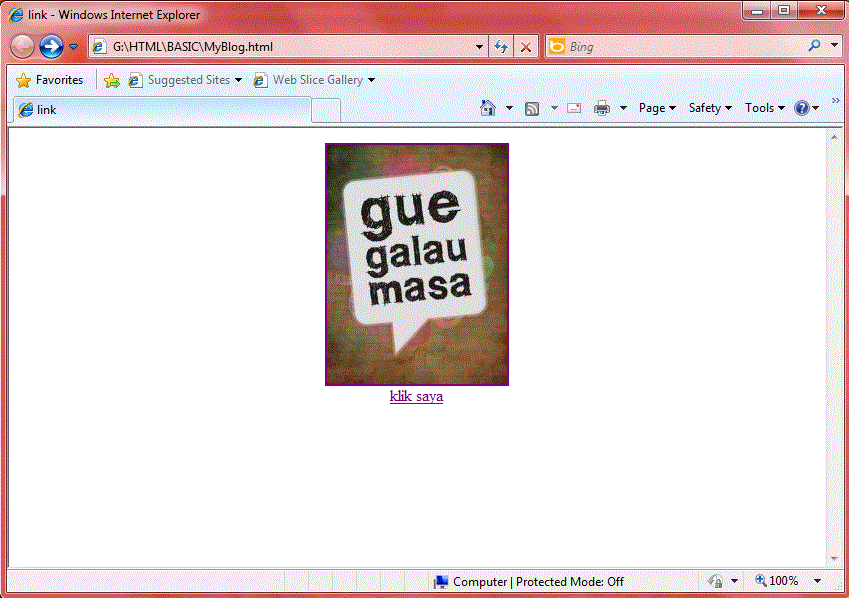Click the 100% zoom level button
The width and height of the screenshot is (849, 598).
[777, 581]
